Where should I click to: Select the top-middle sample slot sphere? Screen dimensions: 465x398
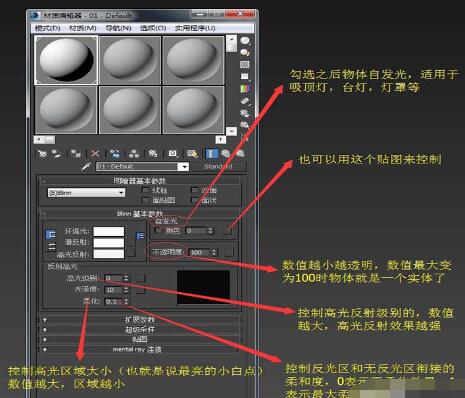[x=130, y=60]
